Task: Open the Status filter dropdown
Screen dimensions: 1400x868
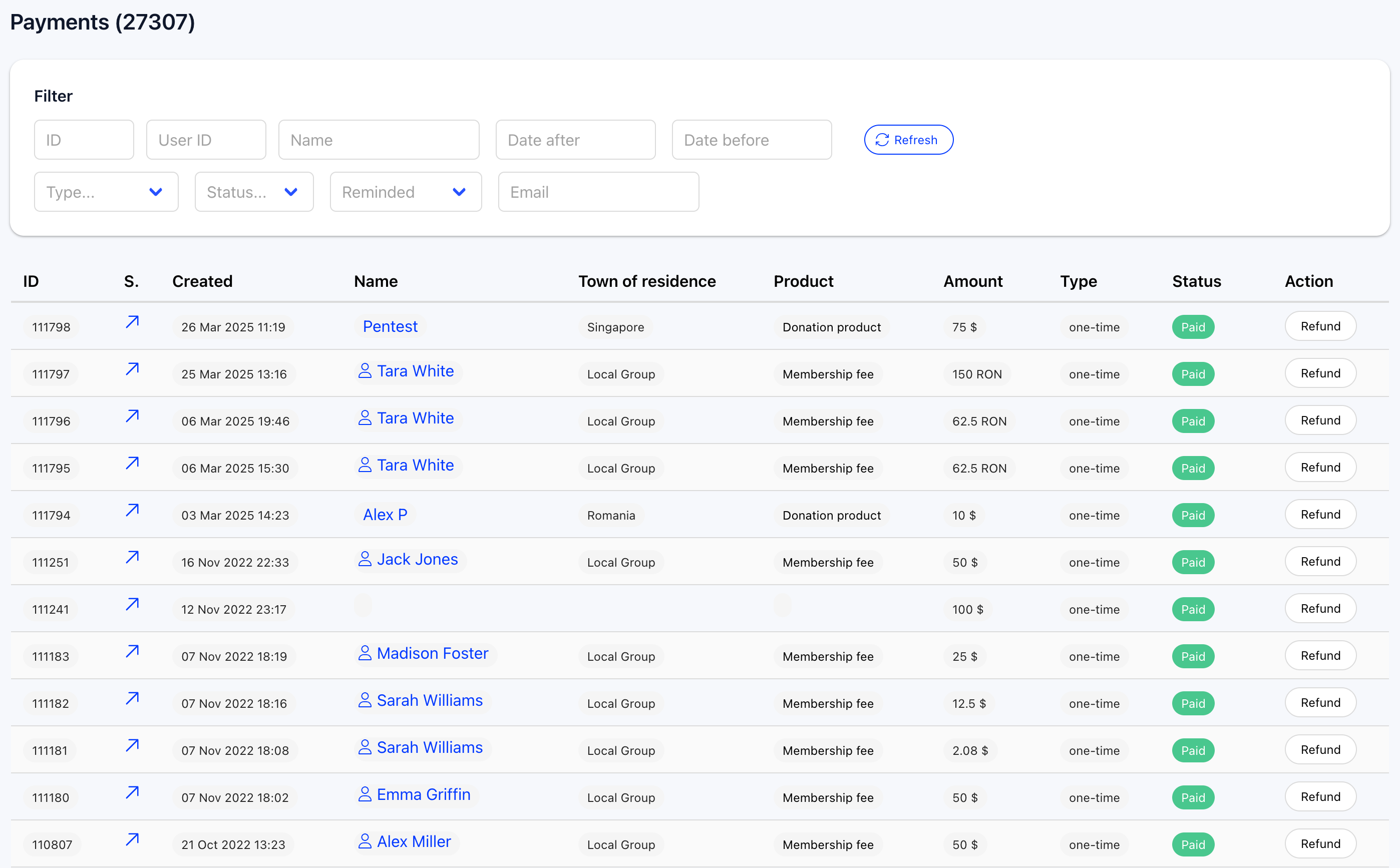Action: tap(254, 192)
